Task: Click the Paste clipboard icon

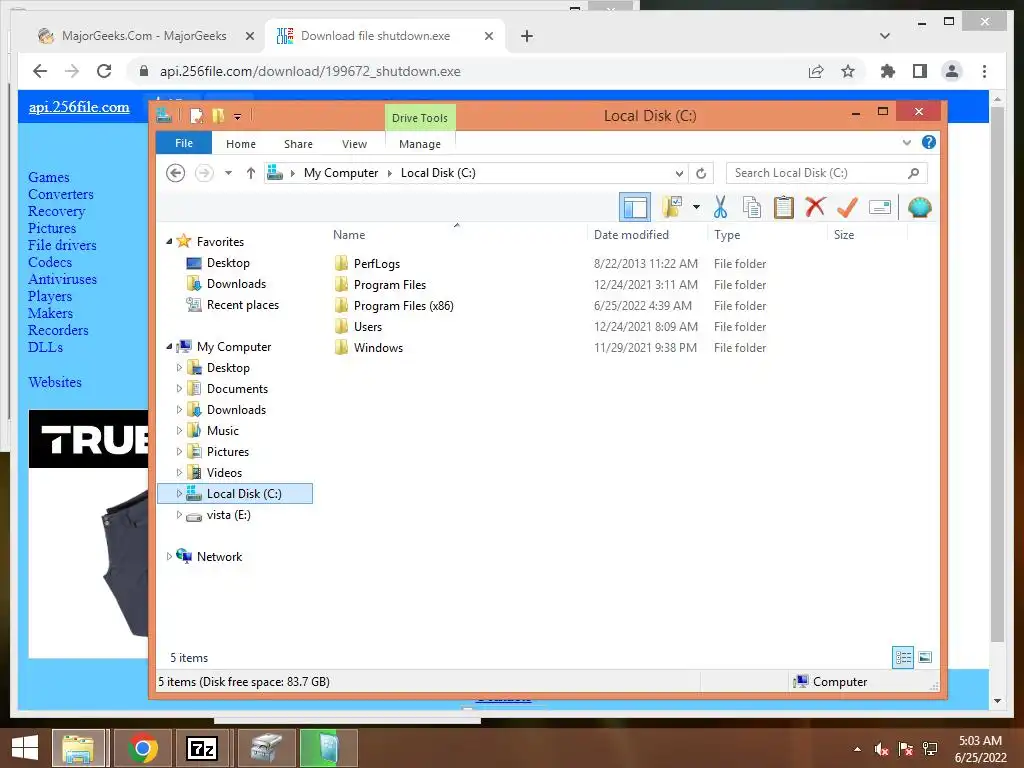Action: 783,207
